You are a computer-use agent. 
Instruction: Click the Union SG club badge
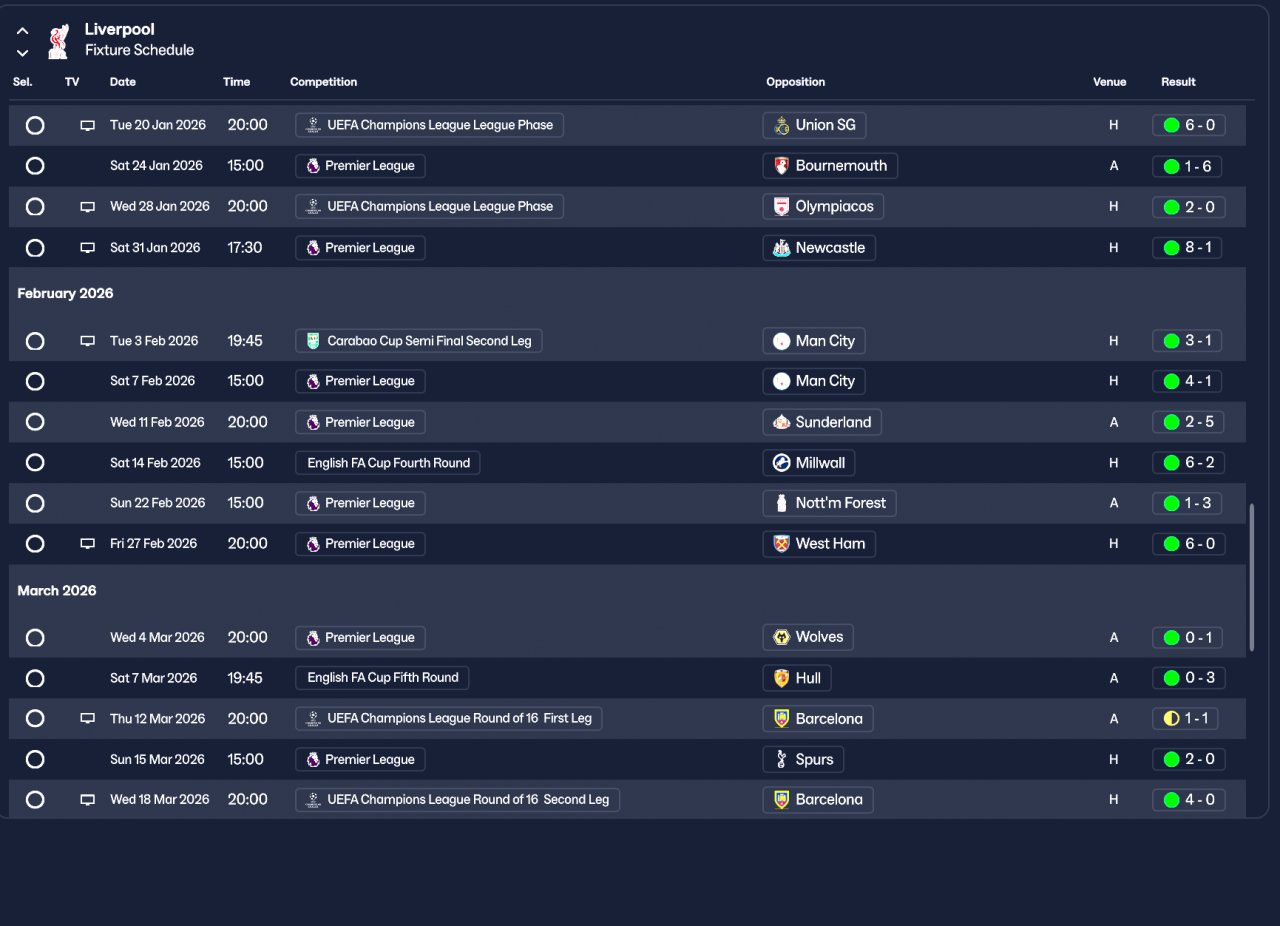point(782,126)
